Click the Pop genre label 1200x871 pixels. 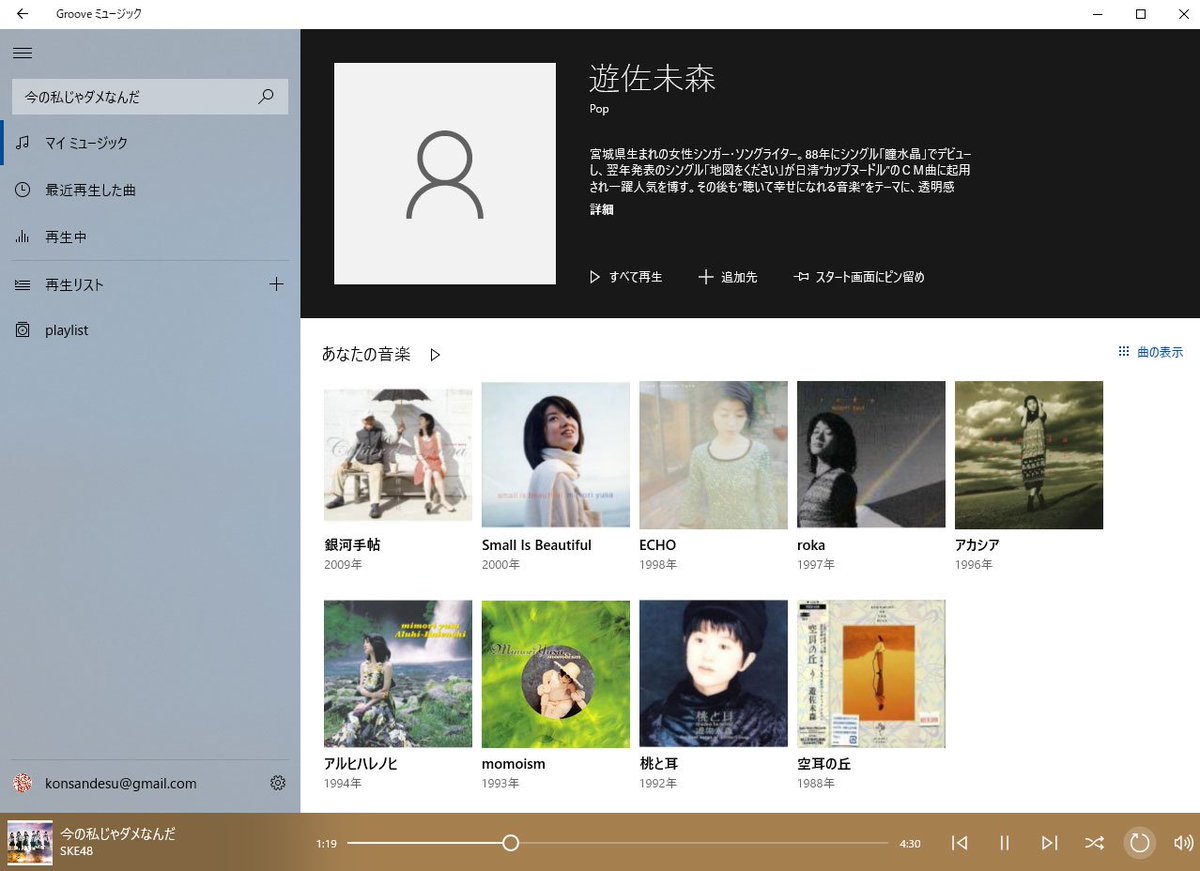click(x=599, y=109)
